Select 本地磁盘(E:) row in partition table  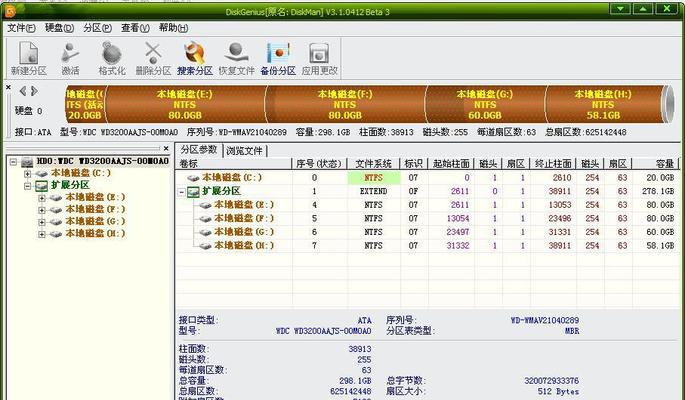[x=427, y=205]
